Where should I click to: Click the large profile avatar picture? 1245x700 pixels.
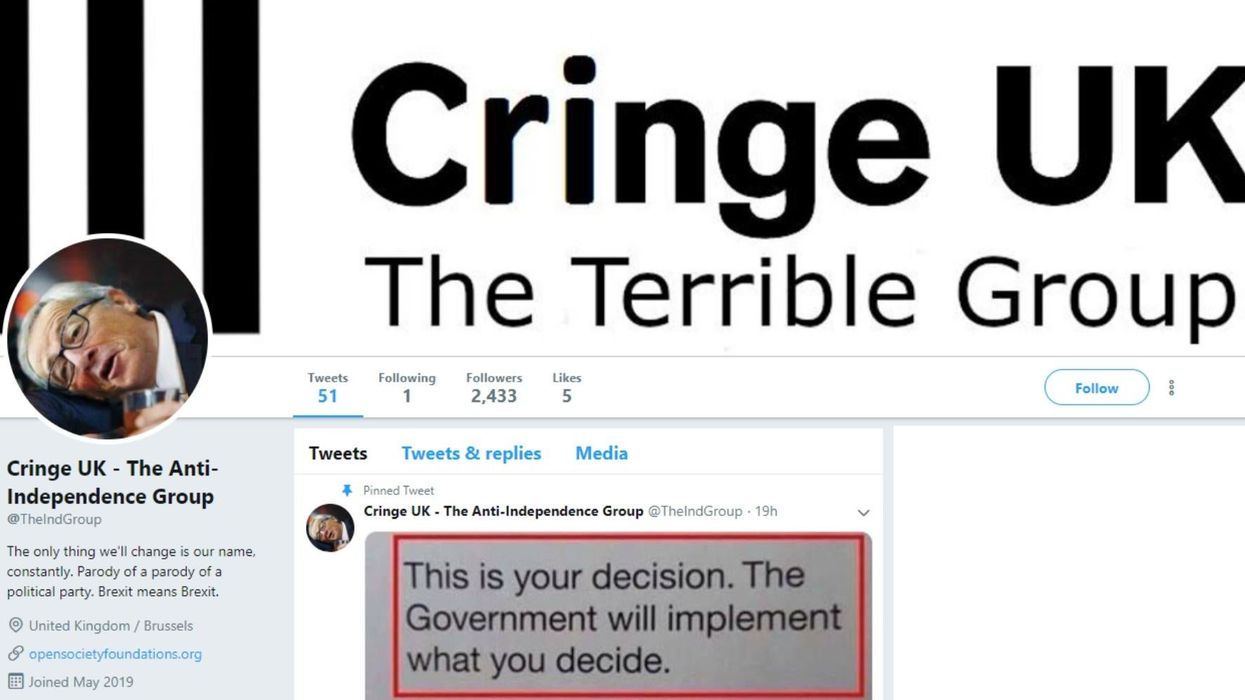(107, 338)
